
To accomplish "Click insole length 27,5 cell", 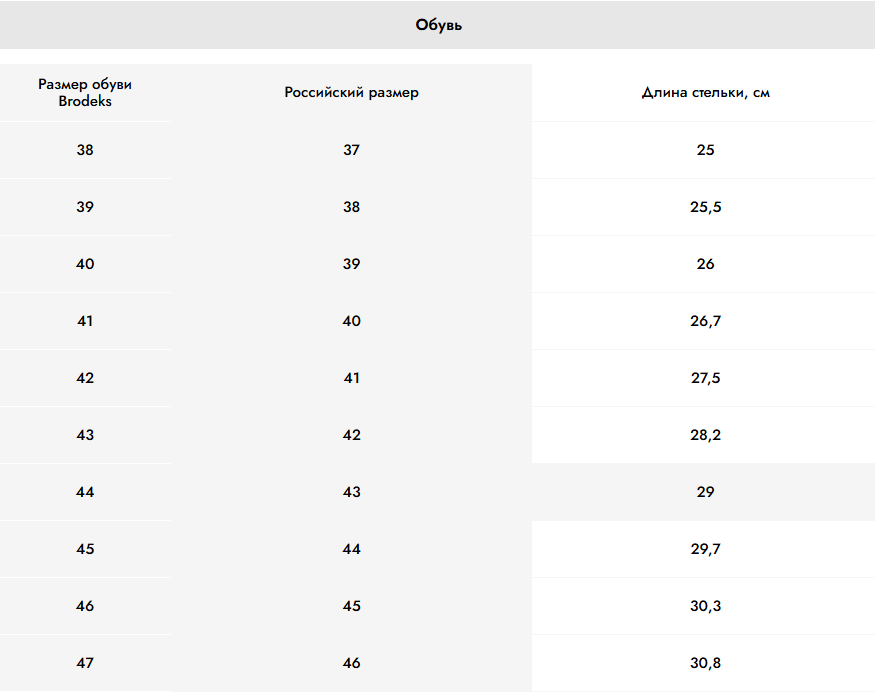I will 705,378.
